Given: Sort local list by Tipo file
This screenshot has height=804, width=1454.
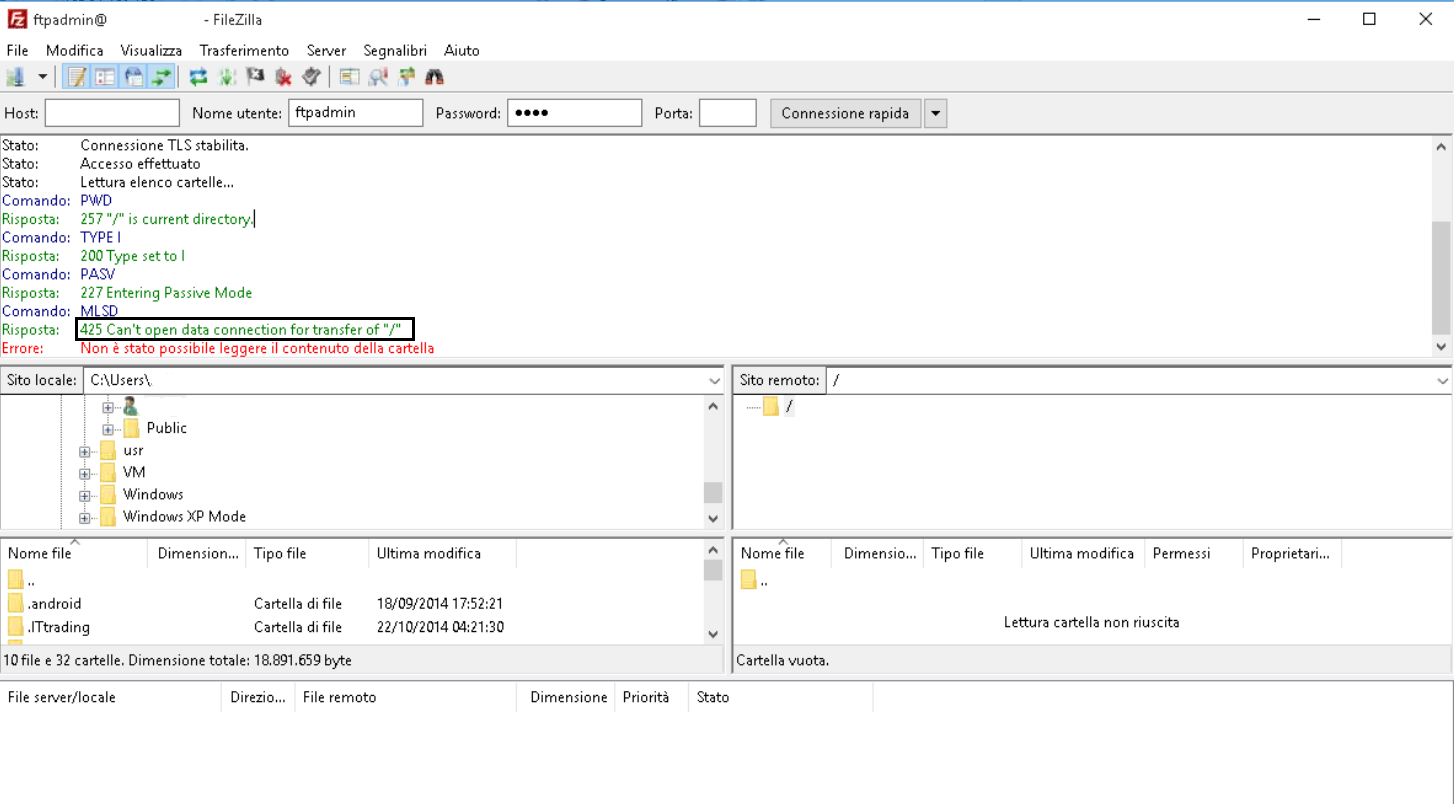Looking at the screenshot, I should 307,553.
